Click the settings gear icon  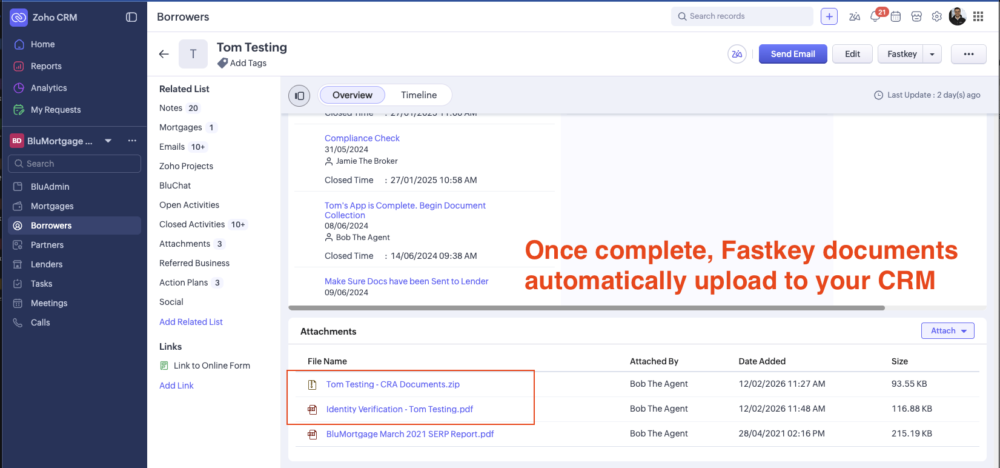pos(937,17)
